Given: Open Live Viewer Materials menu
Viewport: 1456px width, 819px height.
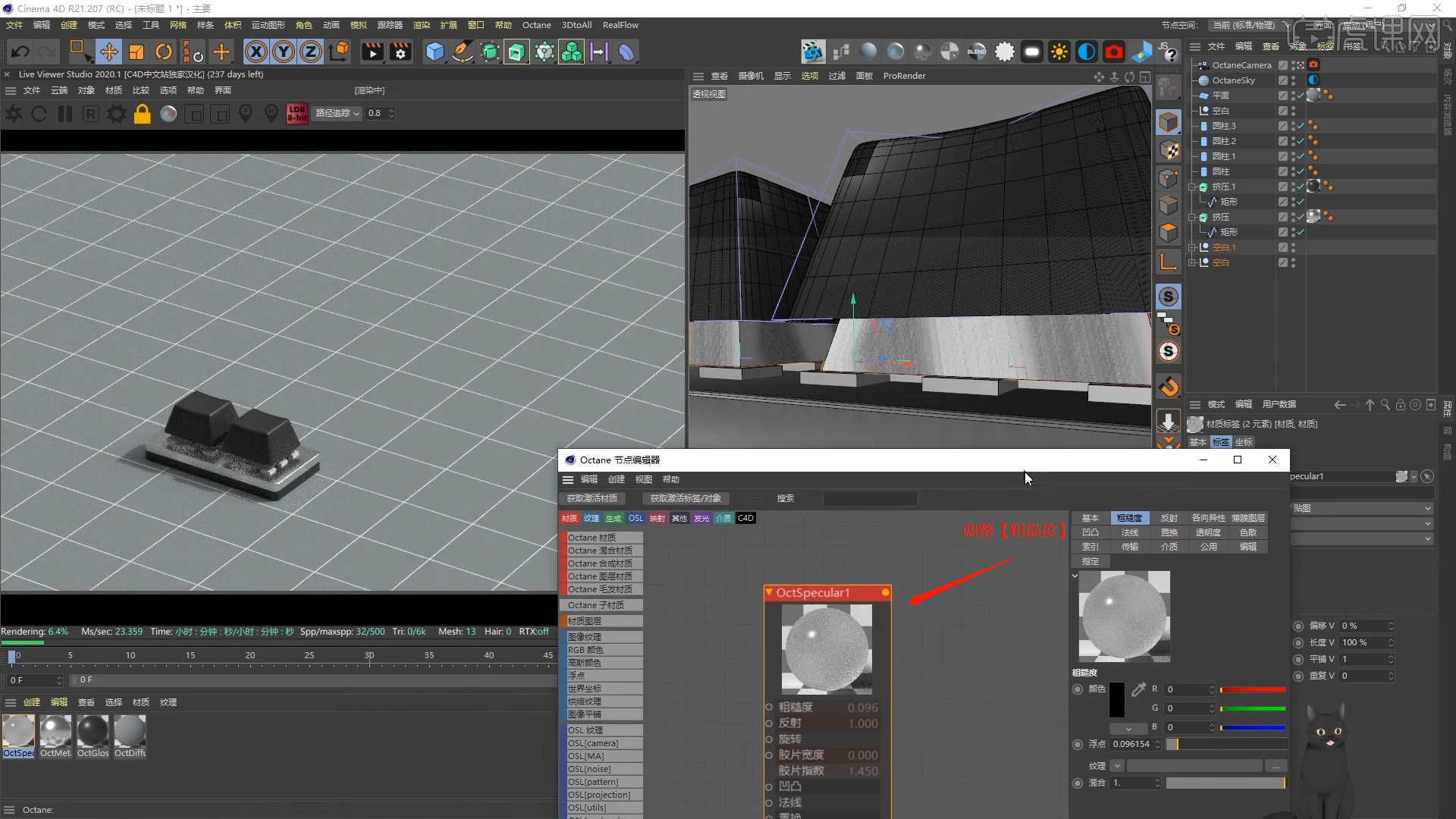Looking at the screenshot, I should coord(114,90).
